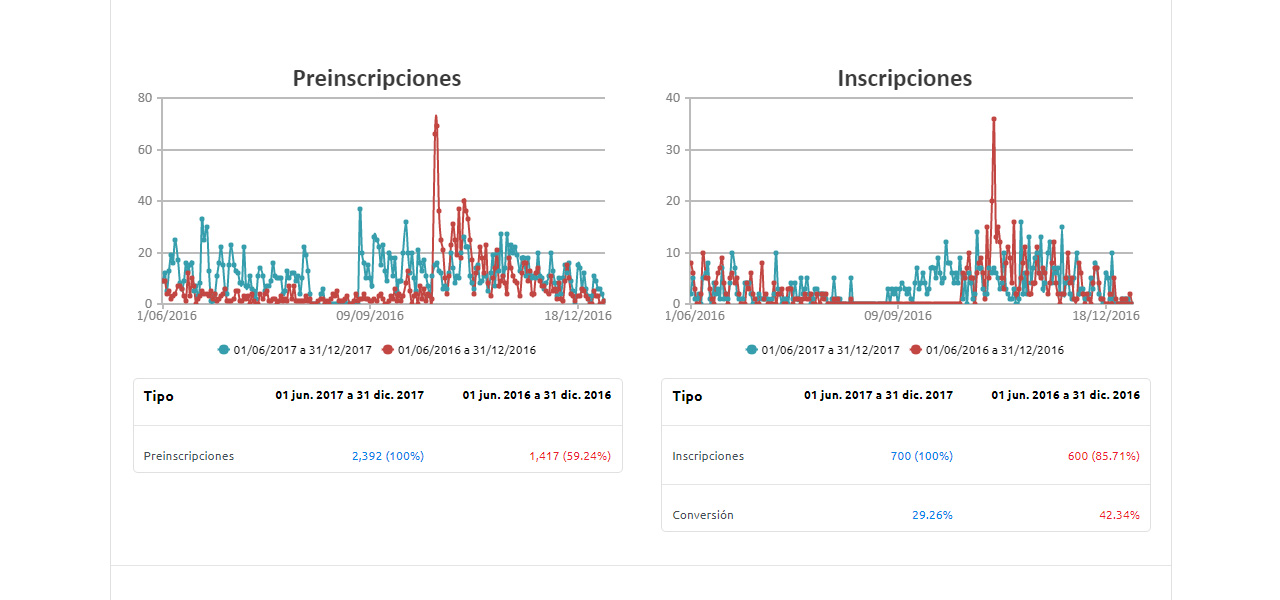The height and width of the screenshot is (600, 1280).
Task: Click the 42.34% conversion value
Action: tap(1119, 515)
